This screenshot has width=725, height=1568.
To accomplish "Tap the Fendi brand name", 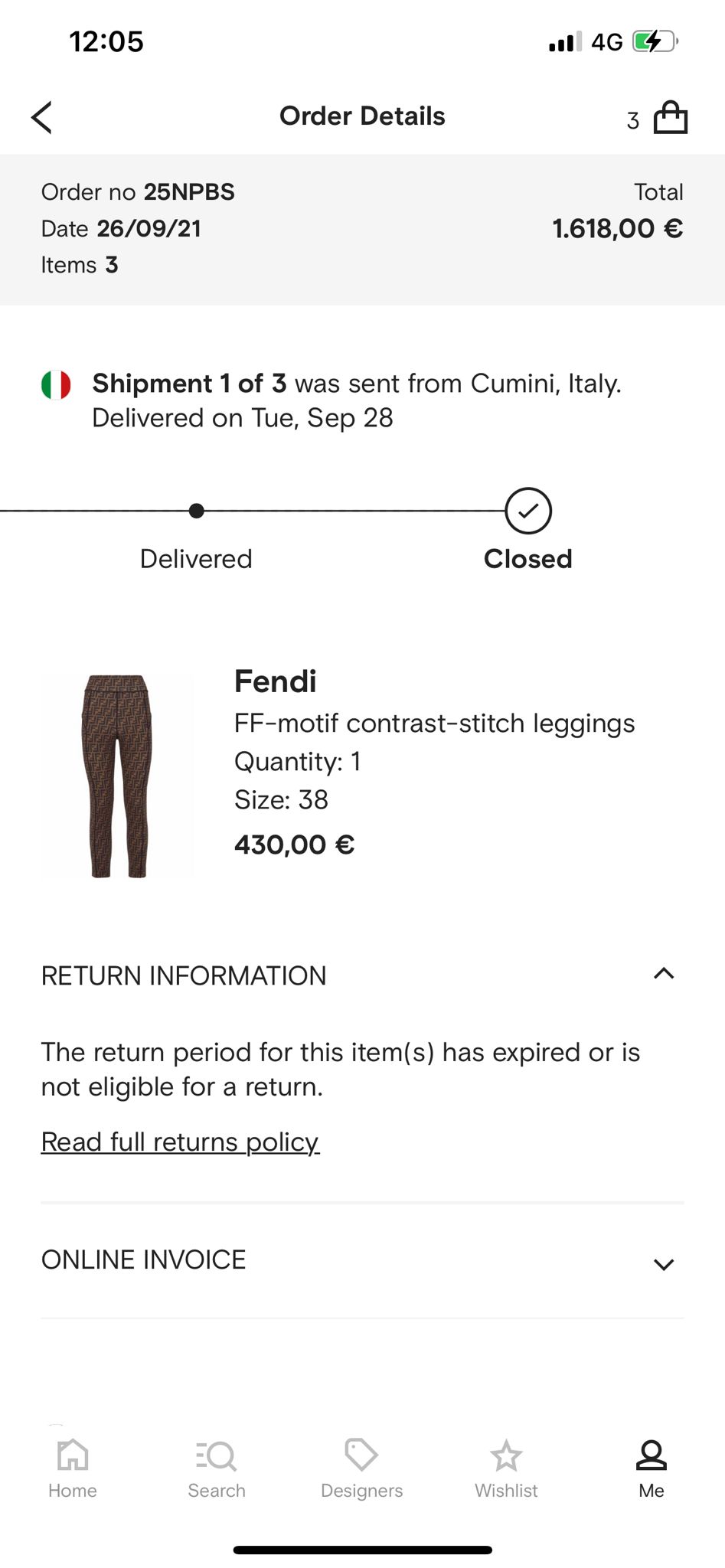I will [276, 681].
